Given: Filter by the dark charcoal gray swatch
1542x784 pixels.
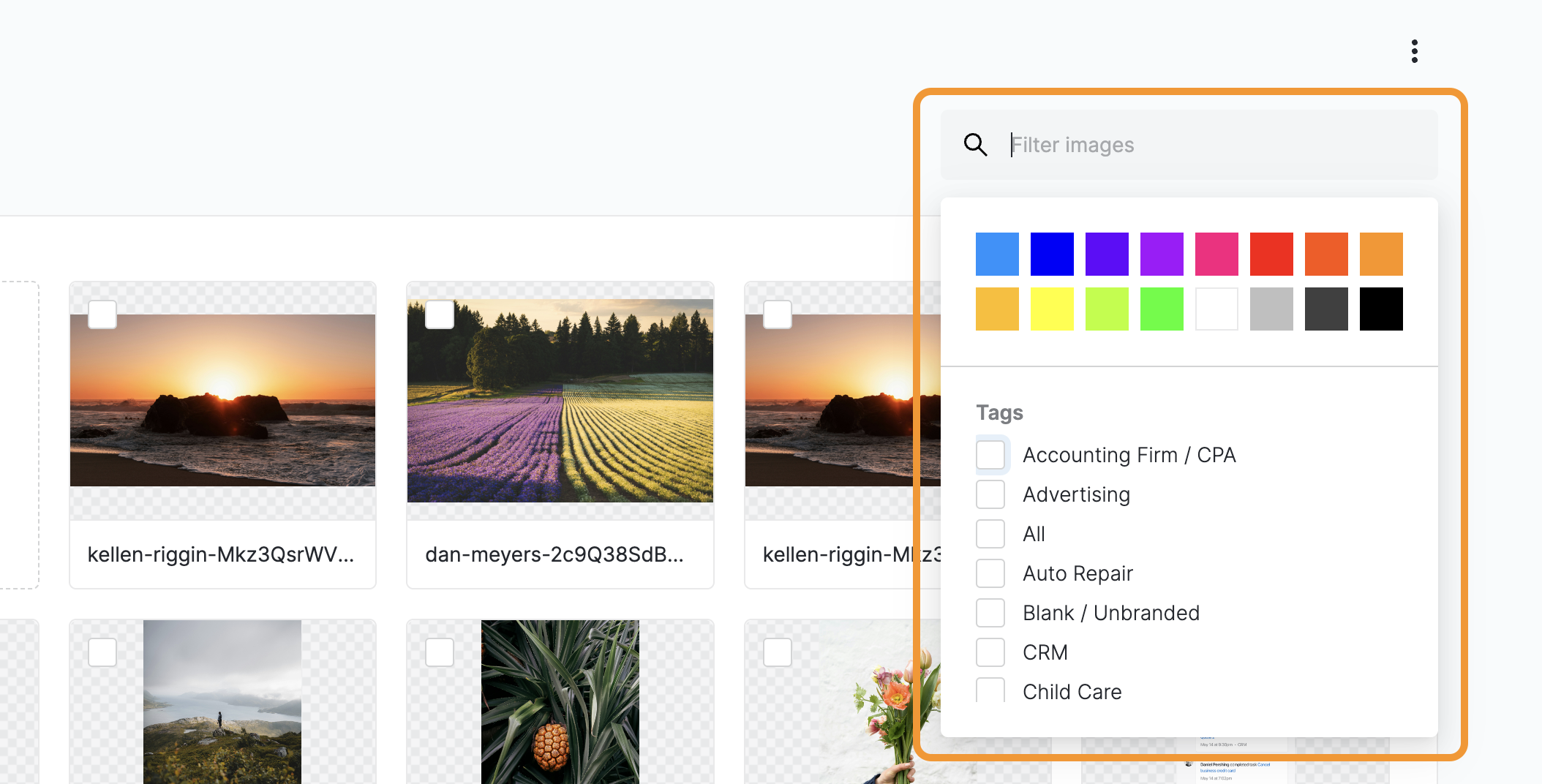Looking at the screenshot, I should point(1326,309).
